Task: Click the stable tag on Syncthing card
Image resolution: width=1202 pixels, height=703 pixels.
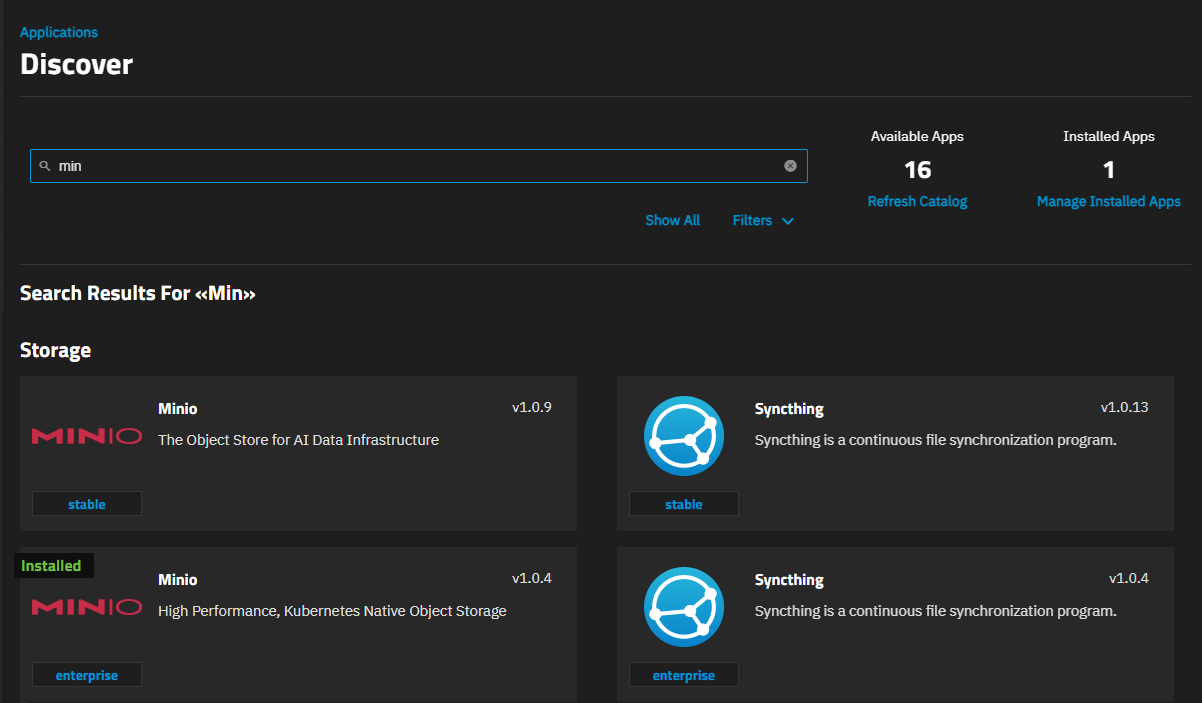Action: pyautogui.click(x=684, y=504)
